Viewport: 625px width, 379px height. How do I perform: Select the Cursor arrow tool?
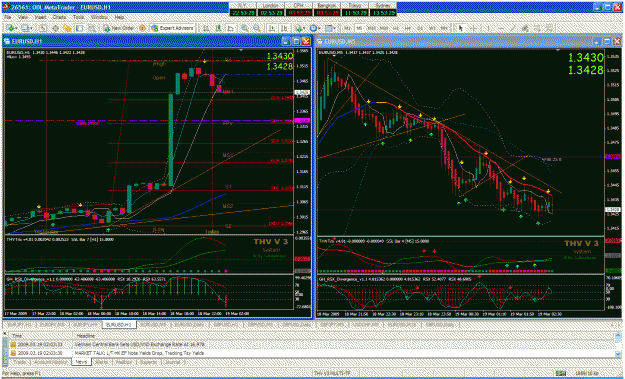point(461,28)
